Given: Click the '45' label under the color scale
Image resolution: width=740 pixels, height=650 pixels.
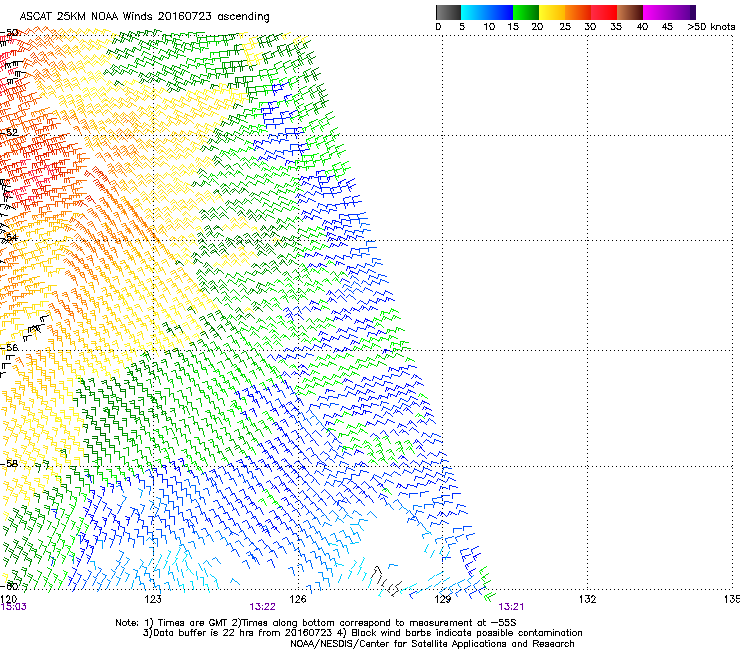Looking at the screenshot, I should [667, 27].
